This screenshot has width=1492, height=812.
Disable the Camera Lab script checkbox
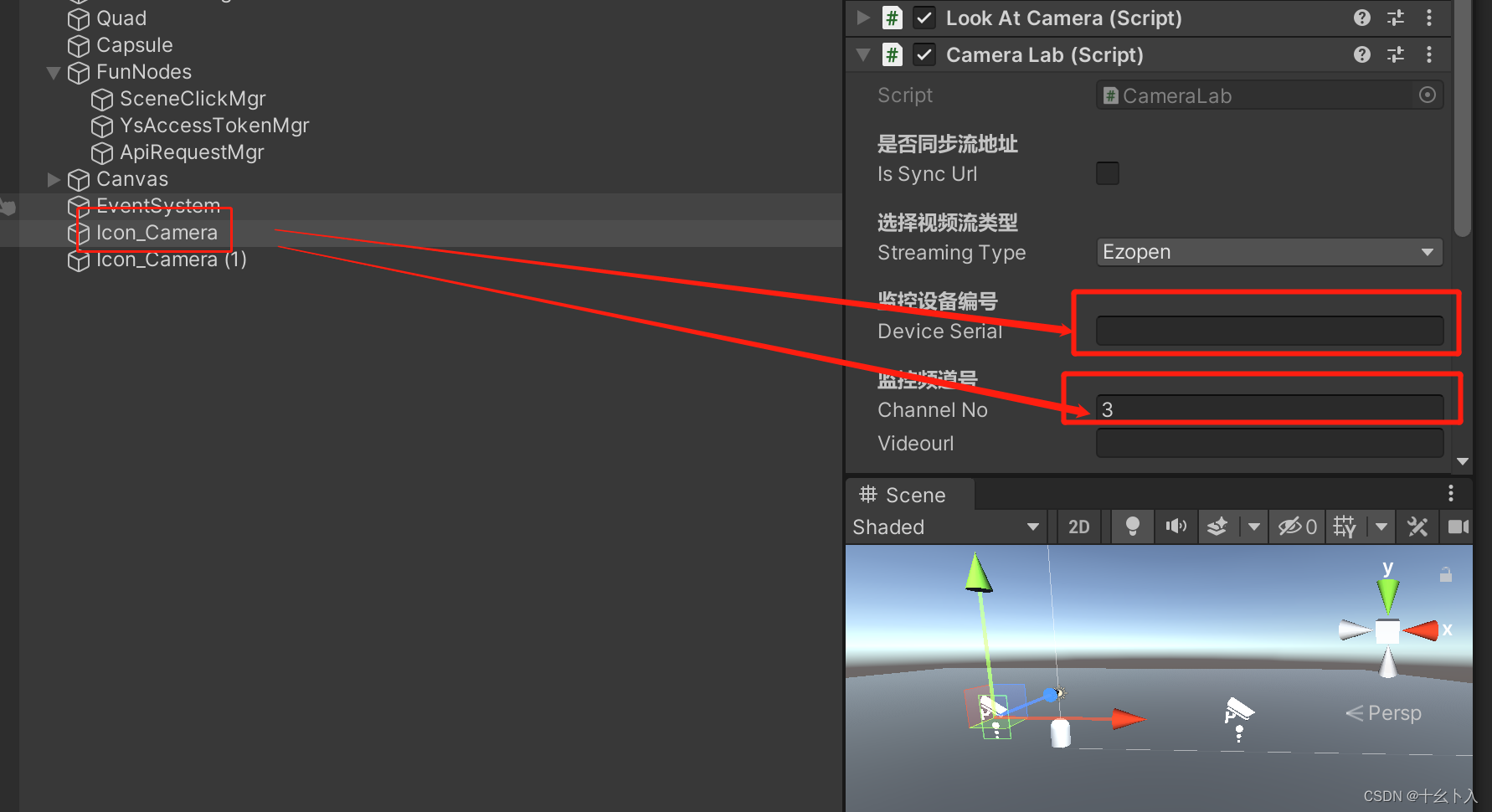point(924,55)
